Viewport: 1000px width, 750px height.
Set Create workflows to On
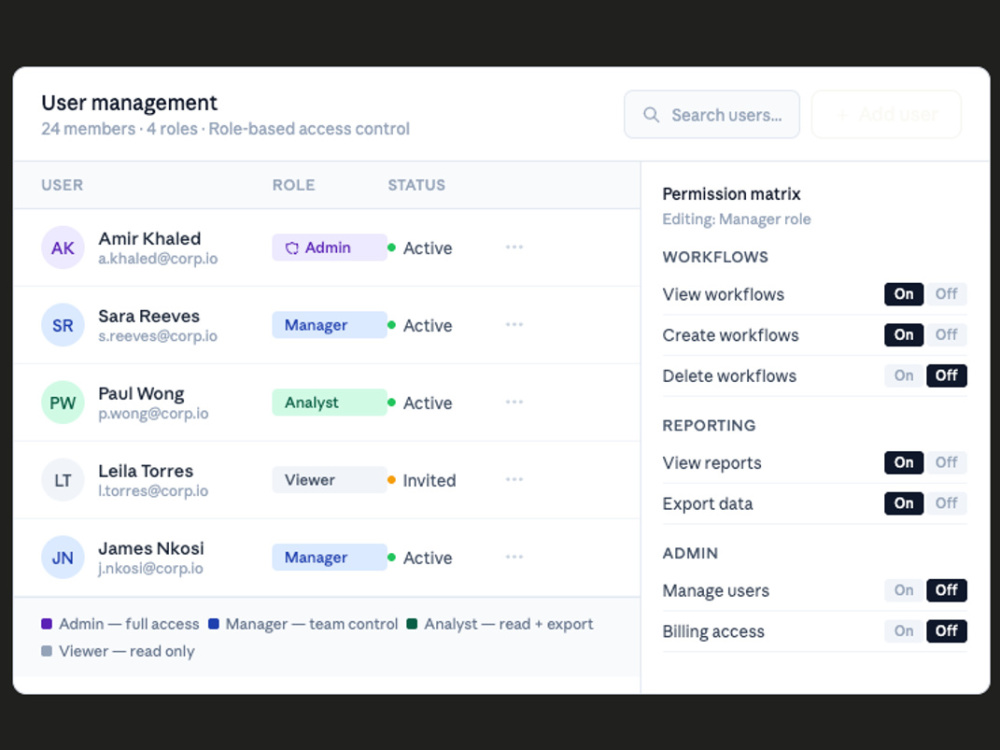click(904, 335)
